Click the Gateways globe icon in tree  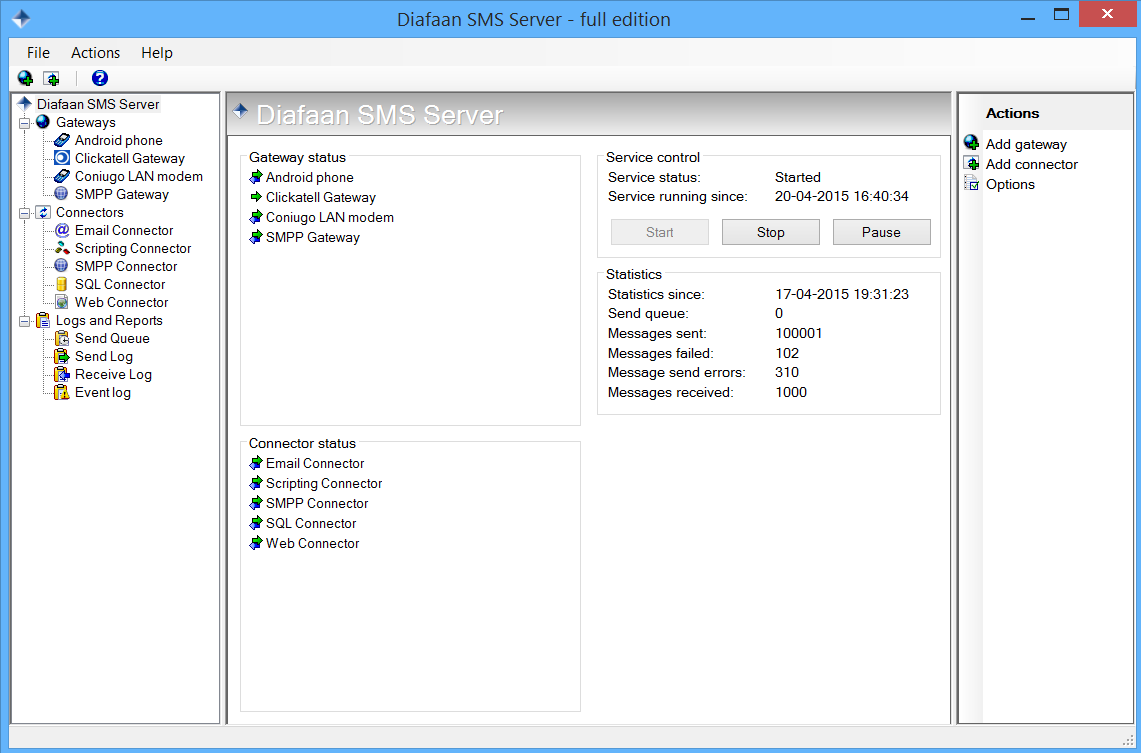pyautogui.click(x=43, y=121)
